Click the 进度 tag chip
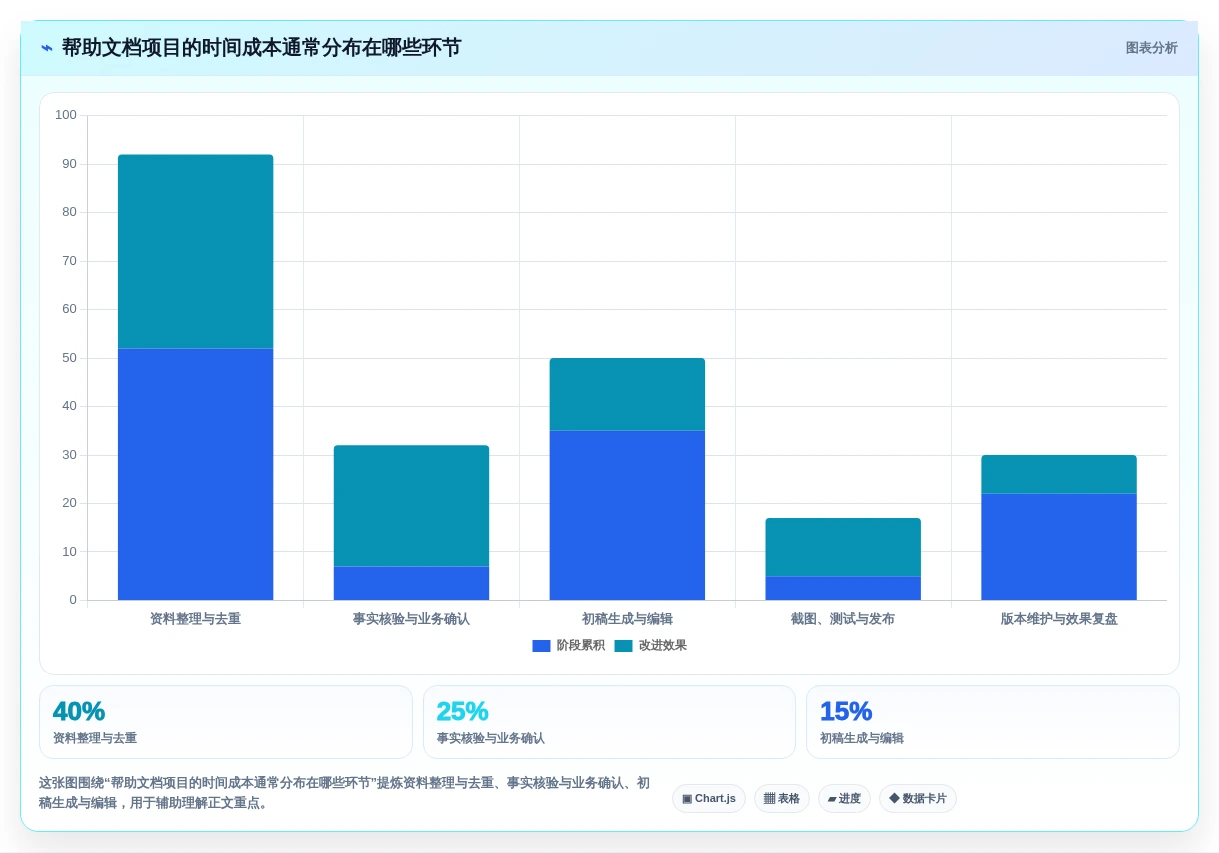1219x853 pixels. 844,798
